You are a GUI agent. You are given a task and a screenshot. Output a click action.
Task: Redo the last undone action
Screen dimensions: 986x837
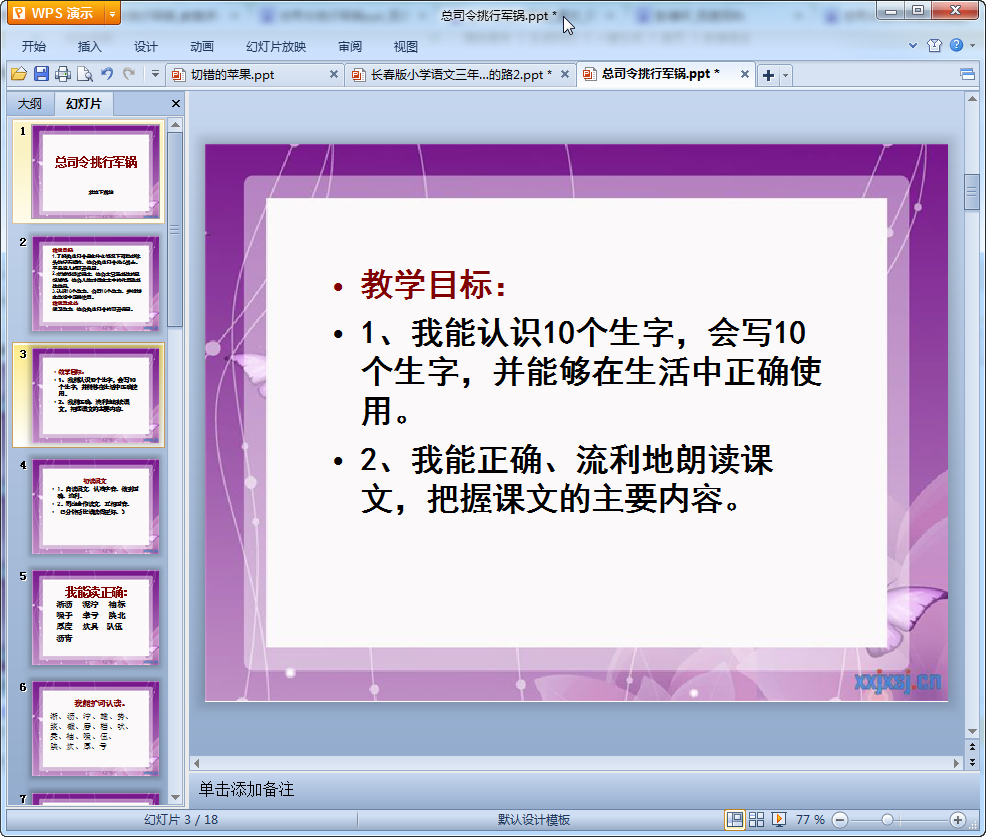point(129,74)
